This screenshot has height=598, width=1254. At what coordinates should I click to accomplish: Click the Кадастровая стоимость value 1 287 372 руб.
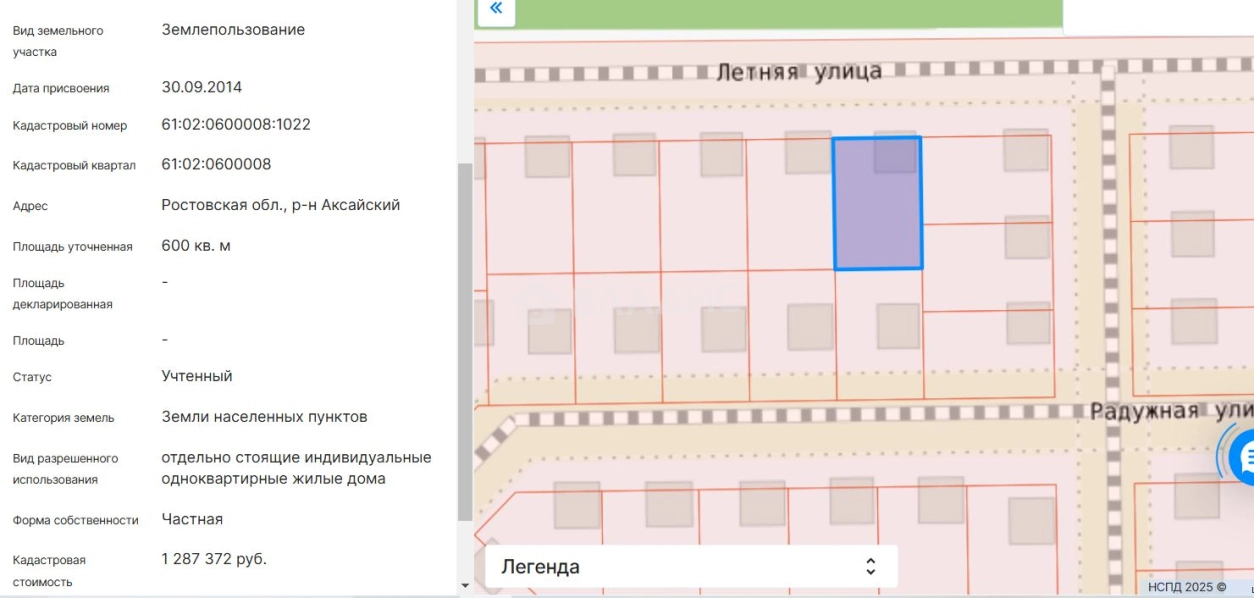(x=214, y=559)
